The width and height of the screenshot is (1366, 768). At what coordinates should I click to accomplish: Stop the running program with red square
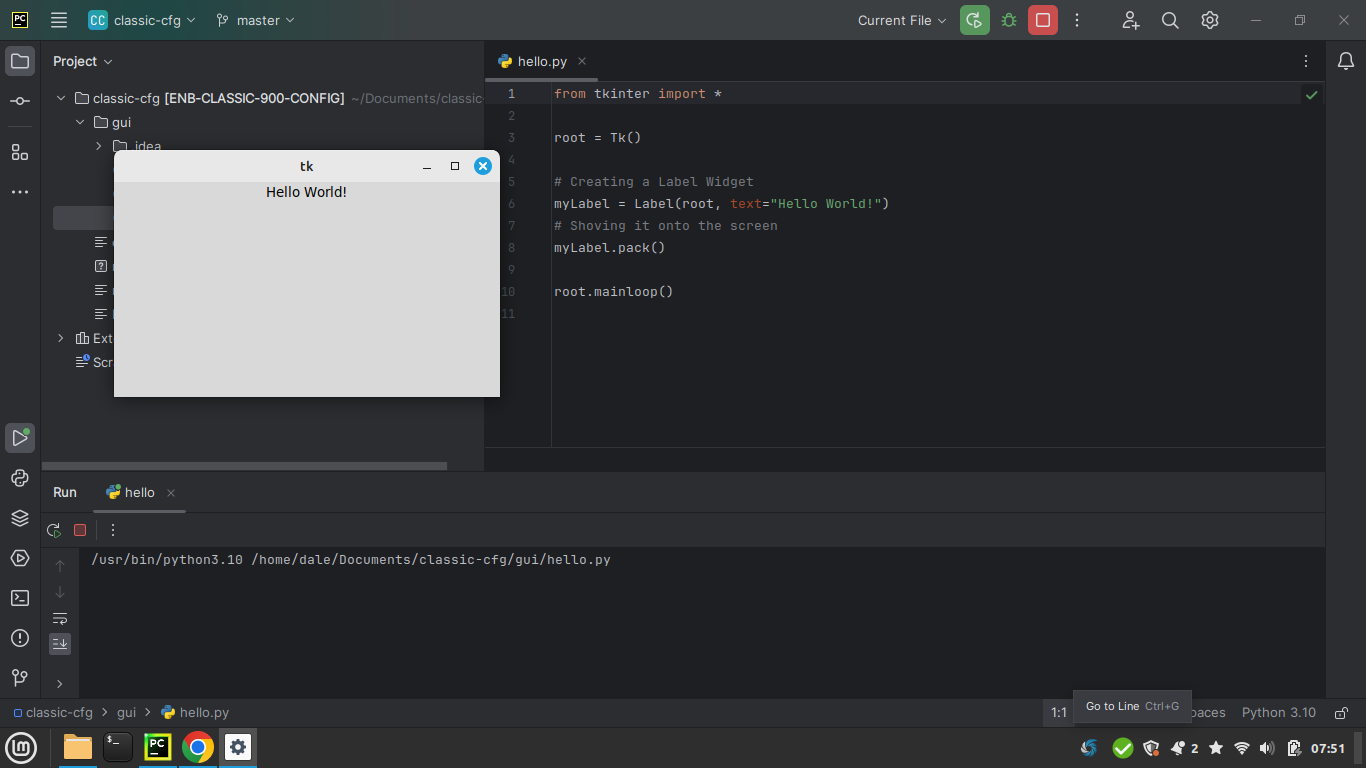[1043, 19]
